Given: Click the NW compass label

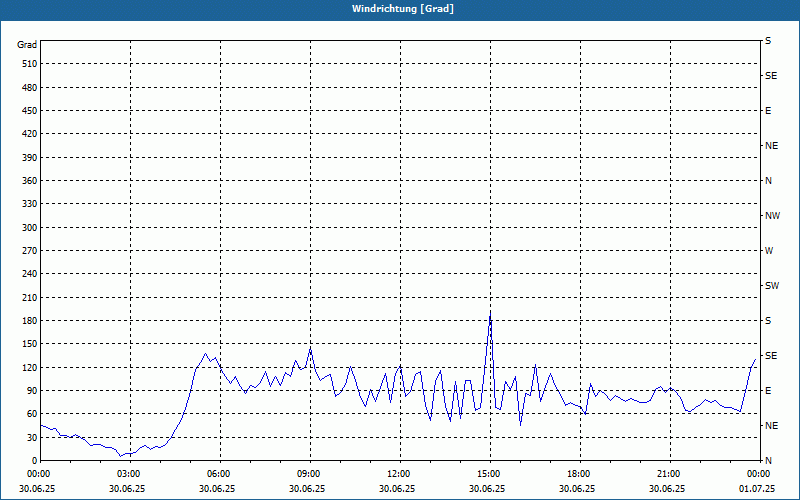Looking at the screenshot, I should (772, 216).
